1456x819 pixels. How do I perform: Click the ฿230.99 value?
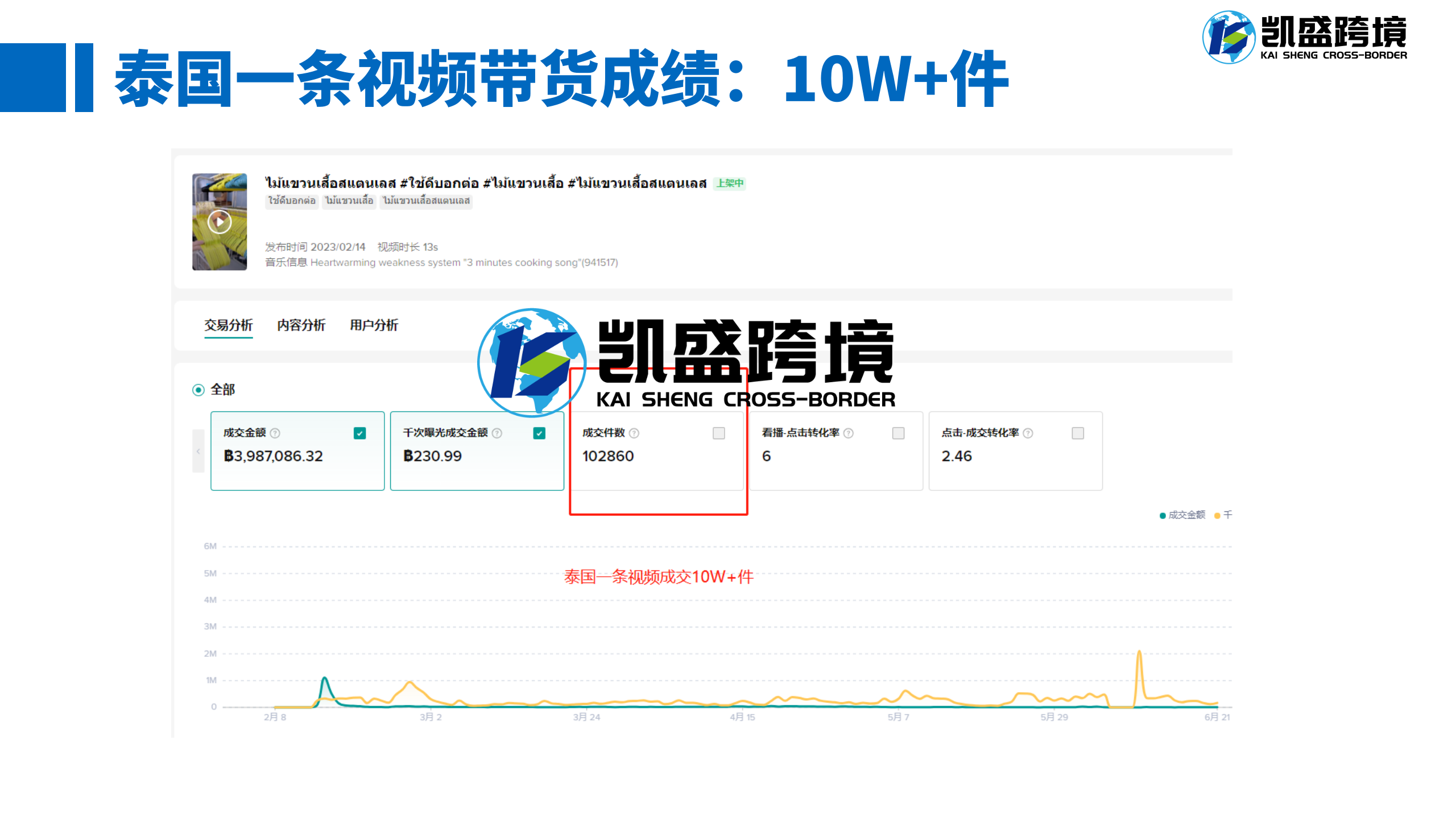click(432, 456)
